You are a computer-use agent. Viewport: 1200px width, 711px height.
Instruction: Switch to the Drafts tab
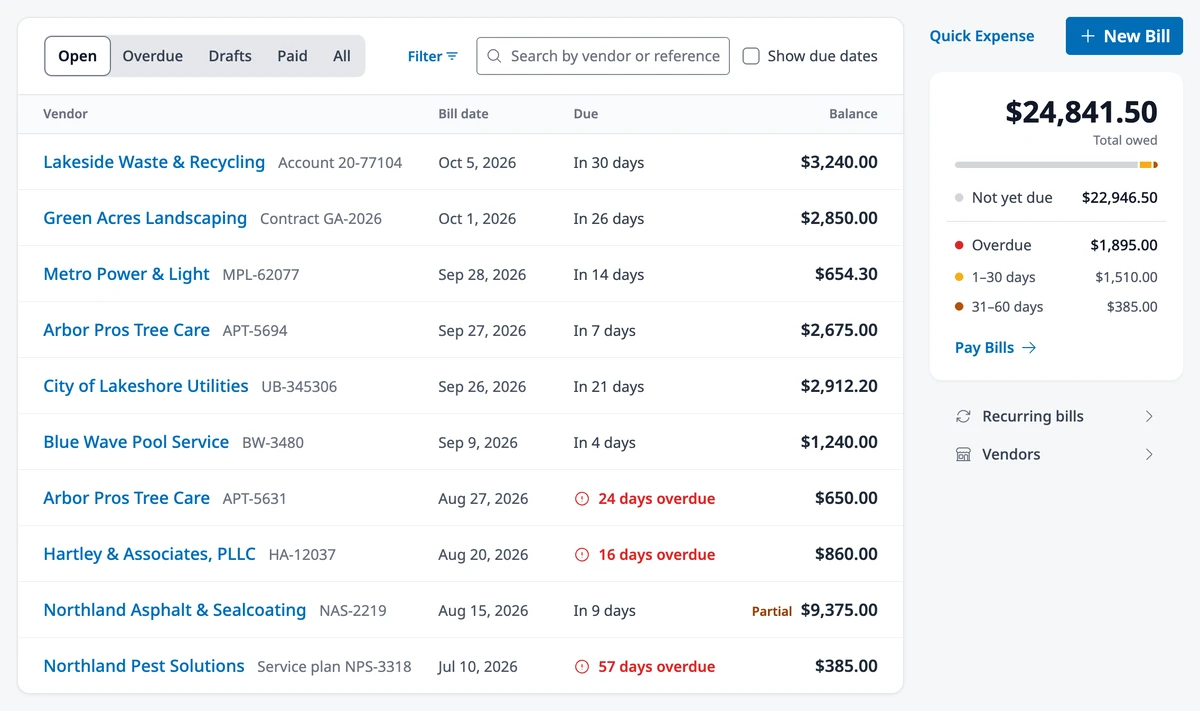pyautogui.click(x=230, y=56)
